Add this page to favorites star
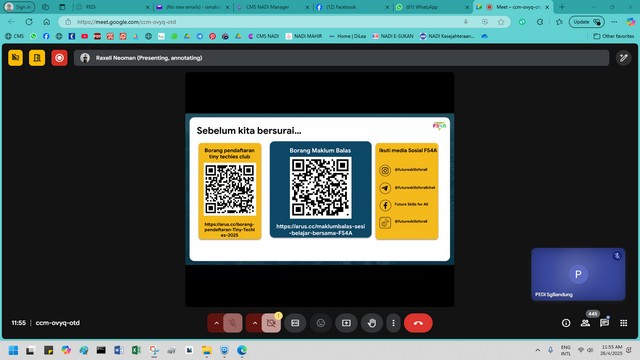Image resolution: width=640 pixels, height=360 pixels. tap(501, 22)
